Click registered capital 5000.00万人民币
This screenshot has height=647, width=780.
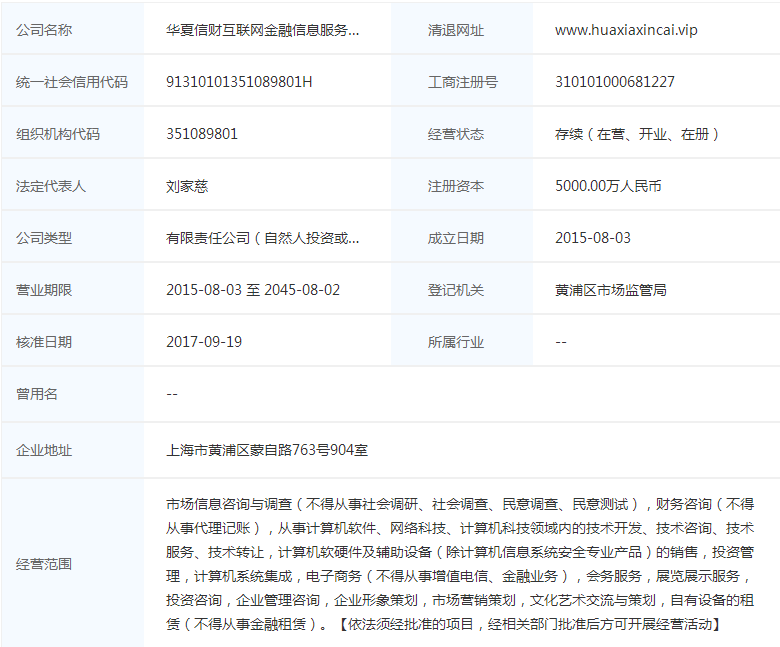click(x=608, y=186)
